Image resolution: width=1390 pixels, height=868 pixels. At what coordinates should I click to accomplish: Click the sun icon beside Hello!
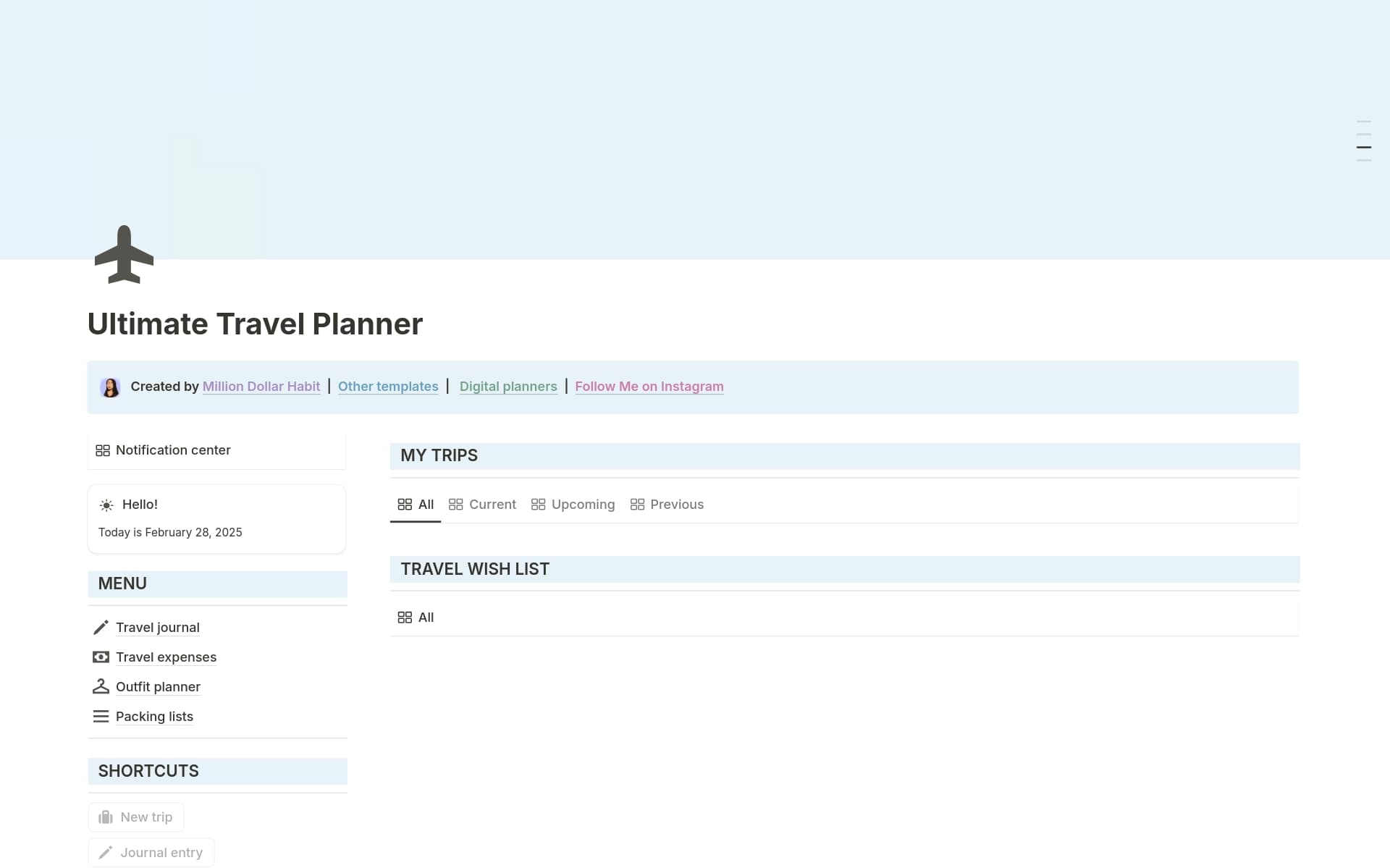tap(106, 505)
